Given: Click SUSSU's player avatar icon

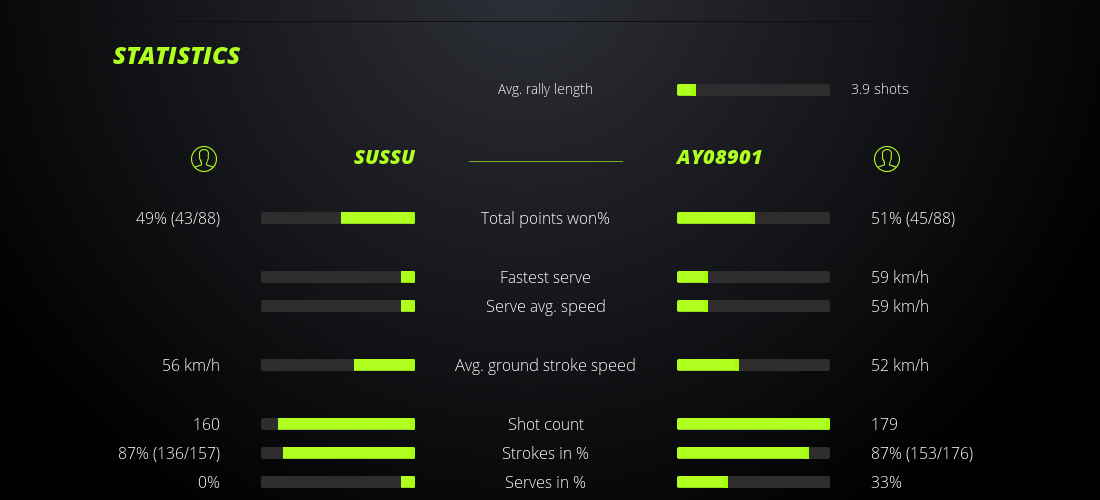Looking at the screenshot, I should [204, 158].
